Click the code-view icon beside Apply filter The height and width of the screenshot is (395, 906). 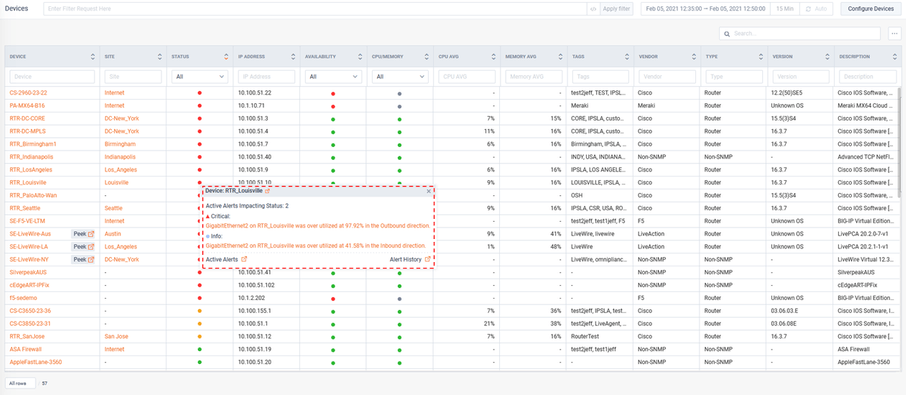click(x=593, y=9)
